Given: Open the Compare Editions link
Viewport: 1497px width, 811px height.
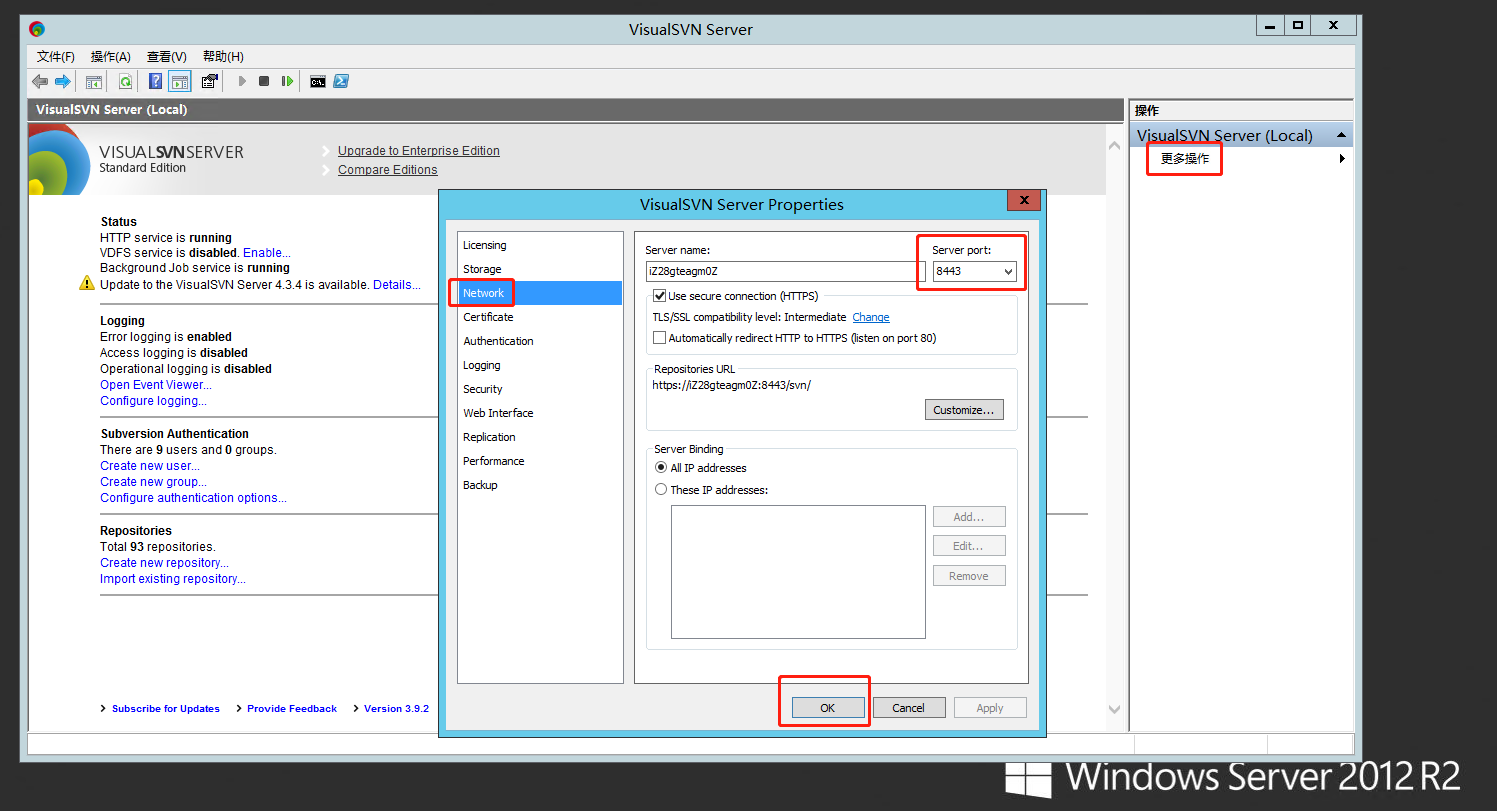Looking at the screenshot, I should coord(388,170).
